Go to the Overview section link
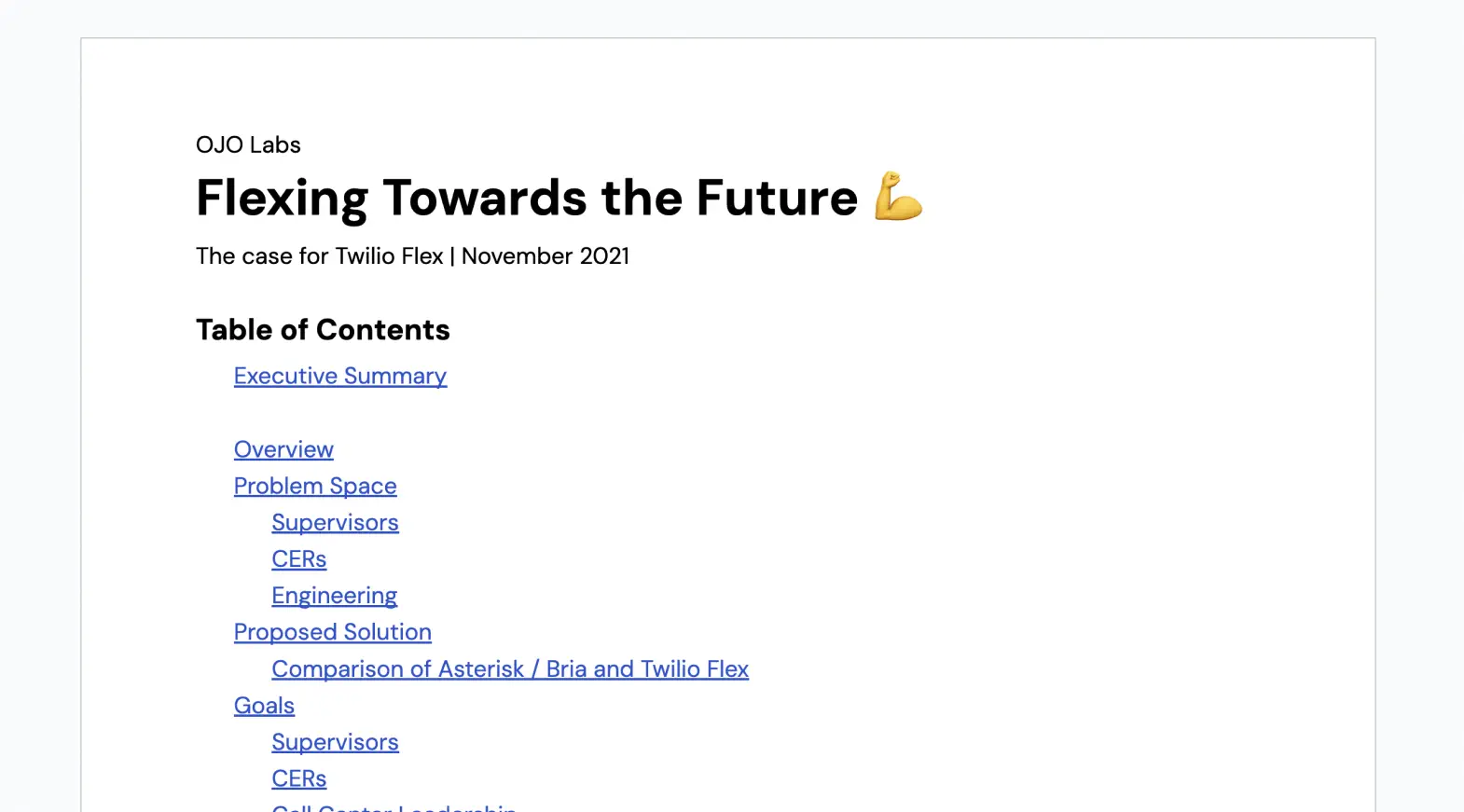1464x812 pixels. 283,449
